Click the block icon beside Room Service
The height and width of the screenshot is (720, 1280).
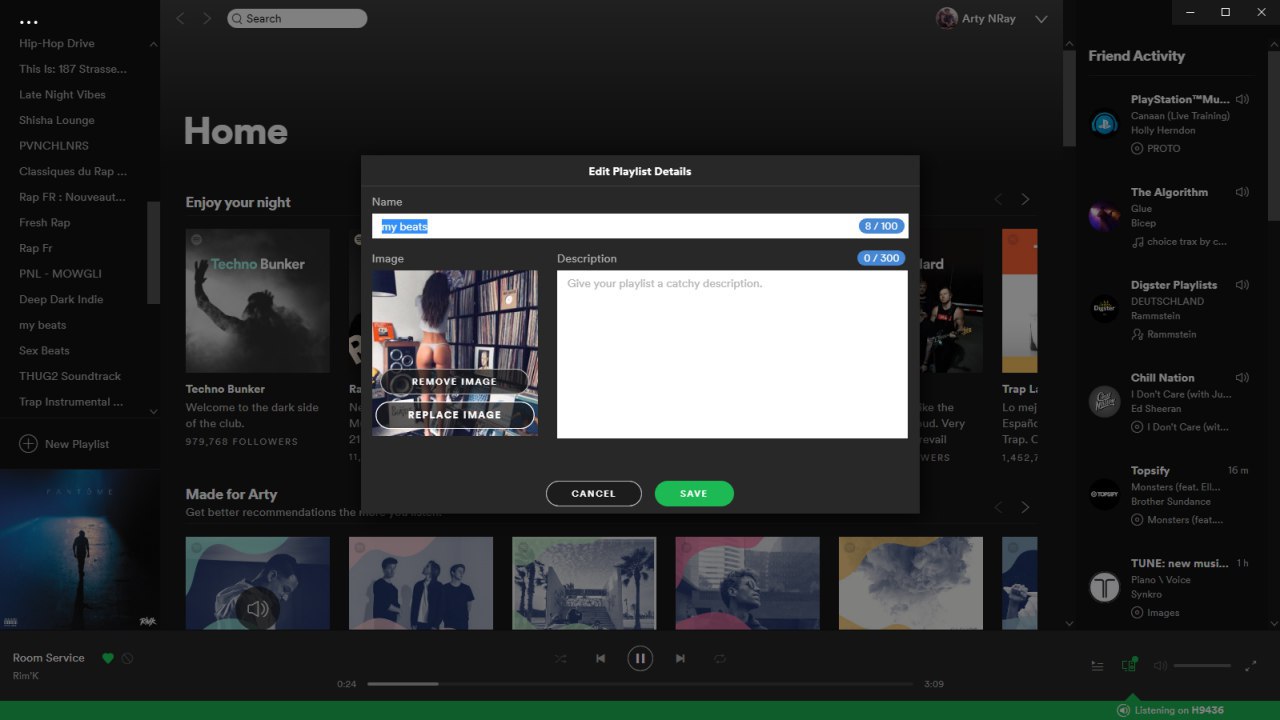(x=127, y=658)
